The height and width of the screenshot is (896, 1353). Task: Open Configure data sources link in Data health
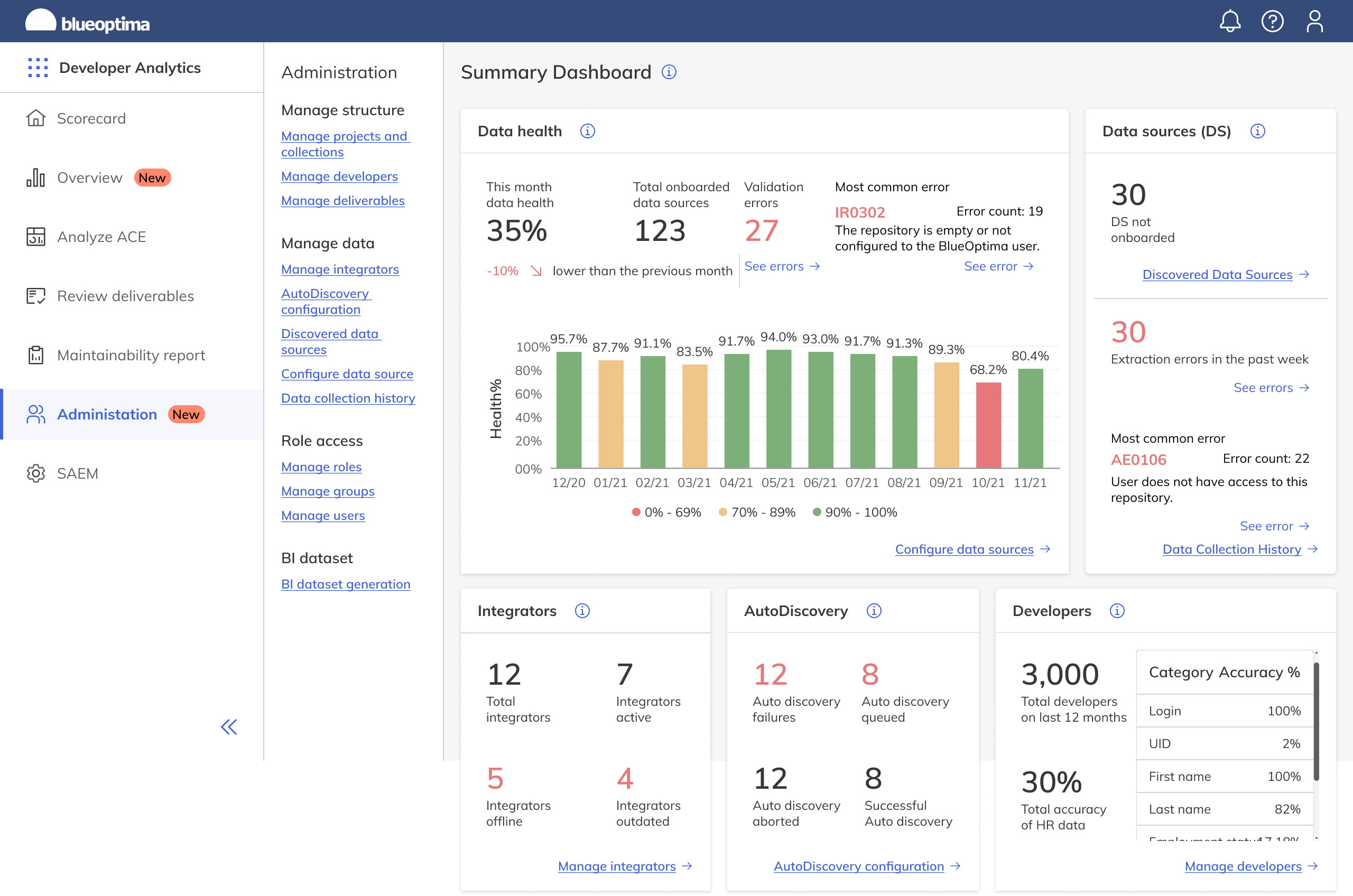point(972,549)
